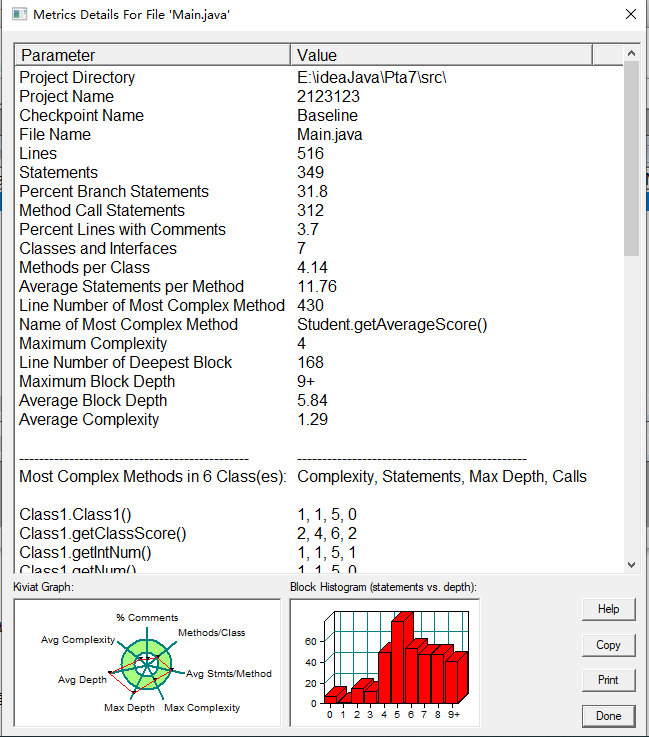Click the vertical scrollbar thumb

631,158
